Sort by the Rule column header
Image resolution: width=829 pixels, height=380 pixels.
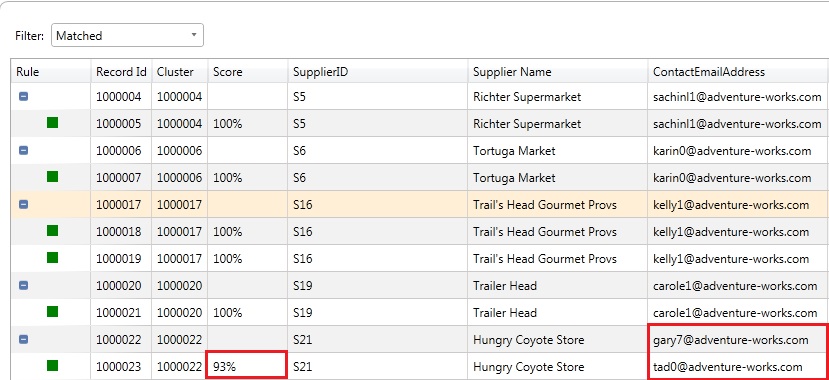[51, 72]
